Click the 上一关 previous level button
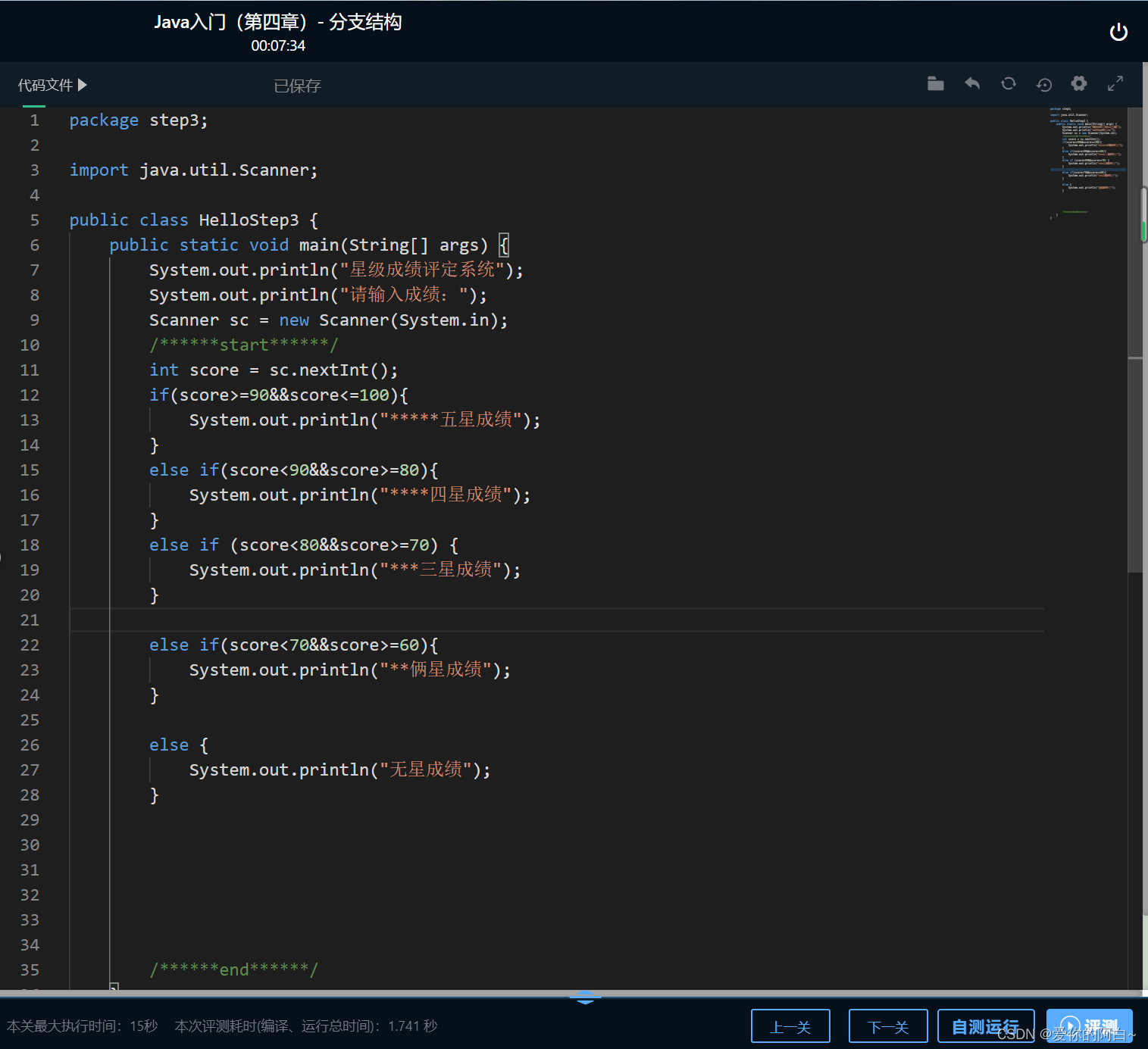 [x=790, y=1026]
